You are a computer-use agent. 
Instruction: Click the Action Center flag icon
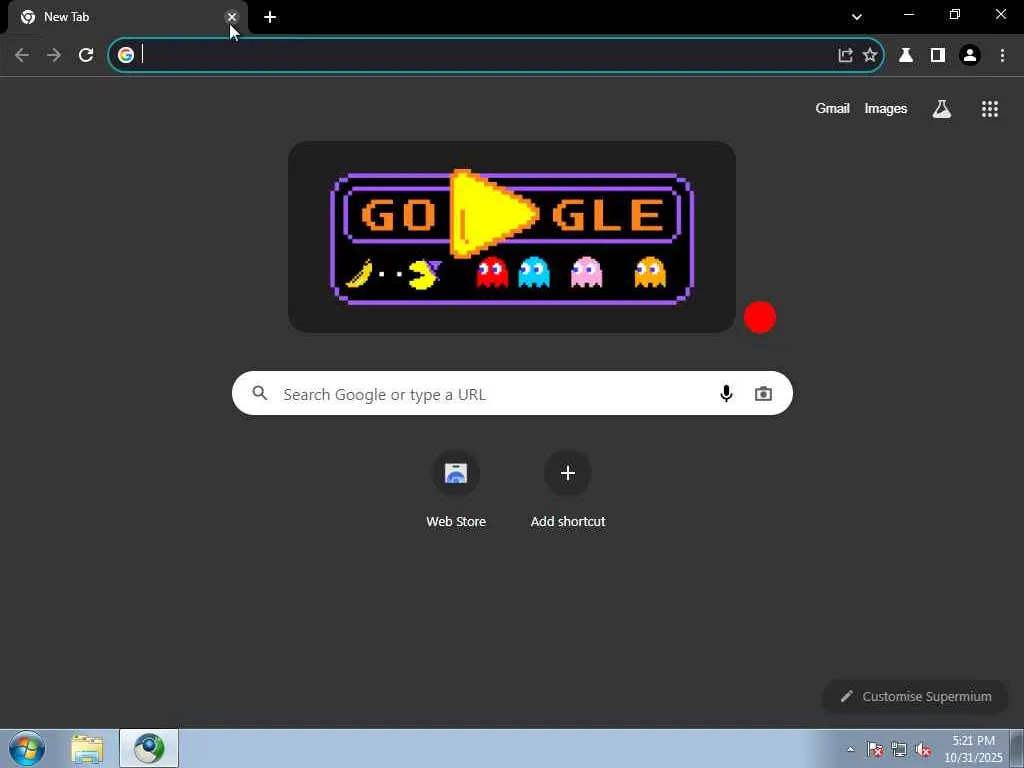[875, 750]
